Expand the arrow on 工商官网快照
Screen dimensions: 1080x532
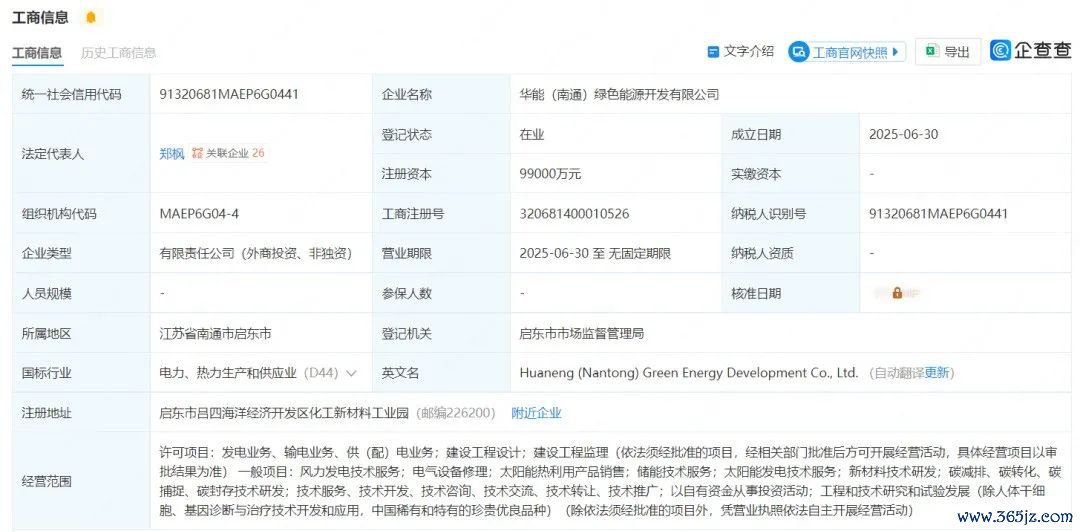pos(895,52)
